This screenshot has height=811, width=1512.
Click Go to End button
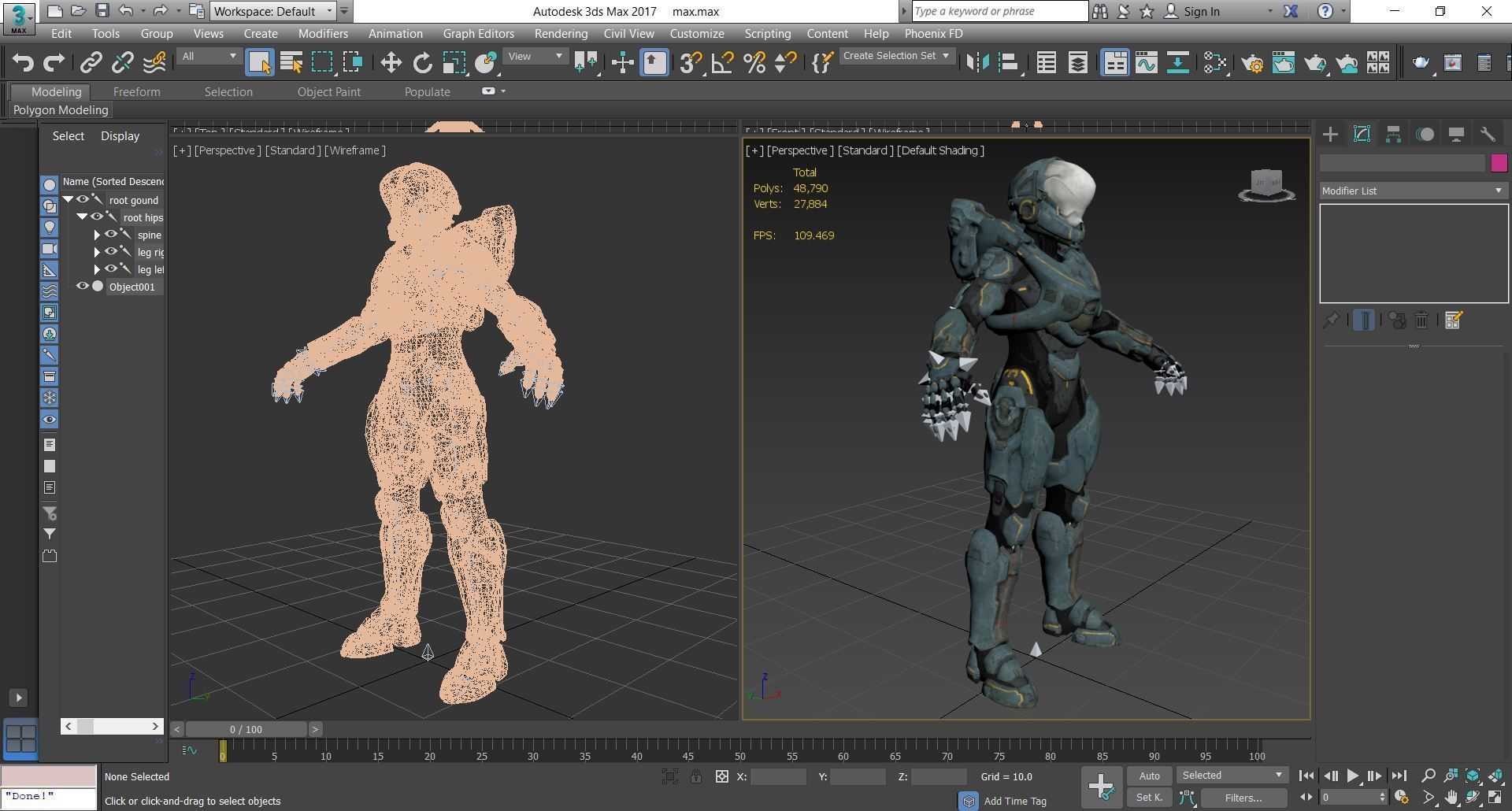click(x=1399, y=776)
